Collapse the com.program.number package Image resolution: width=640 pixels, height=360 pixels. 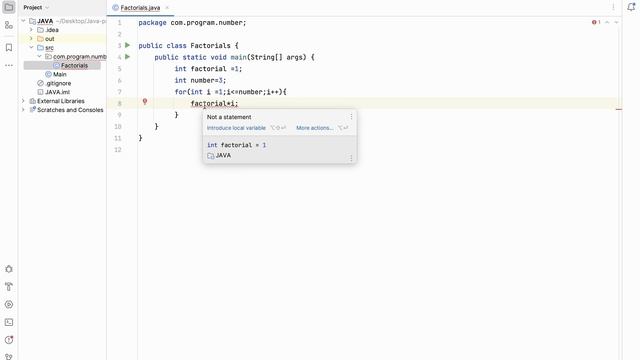point(40,56)
